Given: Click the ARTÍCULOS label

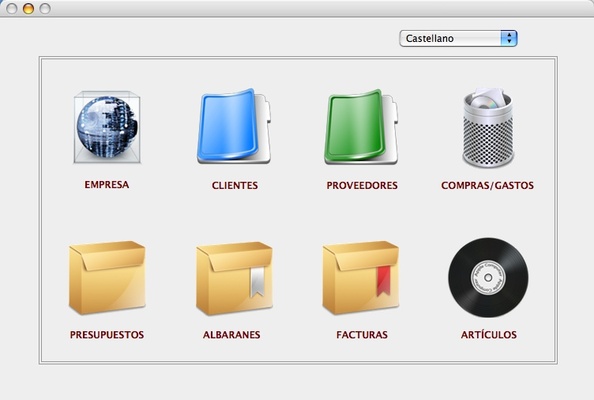Looking at the screenshot, I should click(489, 334).
